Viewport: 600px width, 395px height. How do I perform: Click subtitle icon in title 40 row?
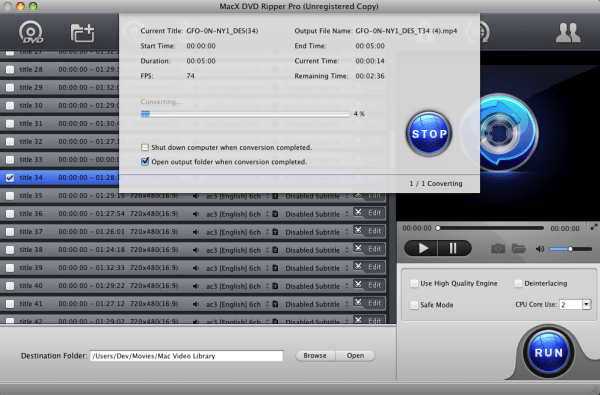(x=275, y=286)
